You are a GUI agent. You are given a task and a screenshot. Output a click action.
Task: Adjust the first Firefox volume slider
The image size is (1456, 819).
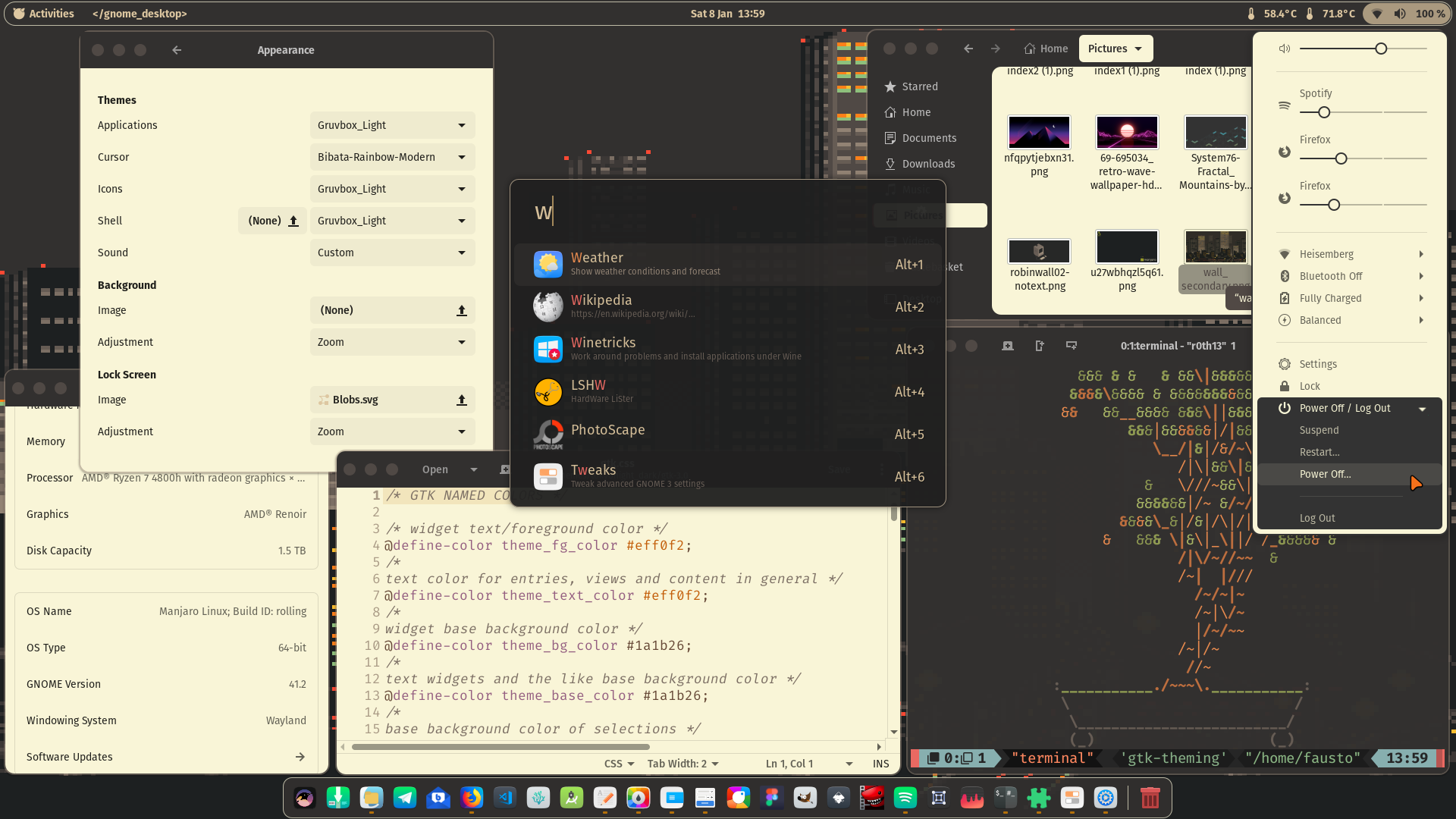point(1363,158)
